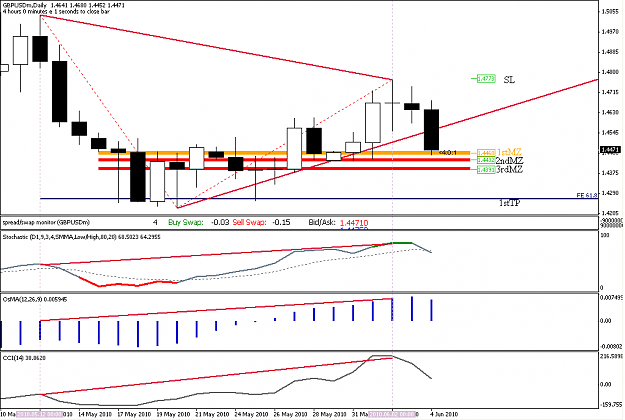The height and width of the screenshot is (420, 625).
Task: Select the 3rdMZ green price tag
Action: click(x=486, y=169)
